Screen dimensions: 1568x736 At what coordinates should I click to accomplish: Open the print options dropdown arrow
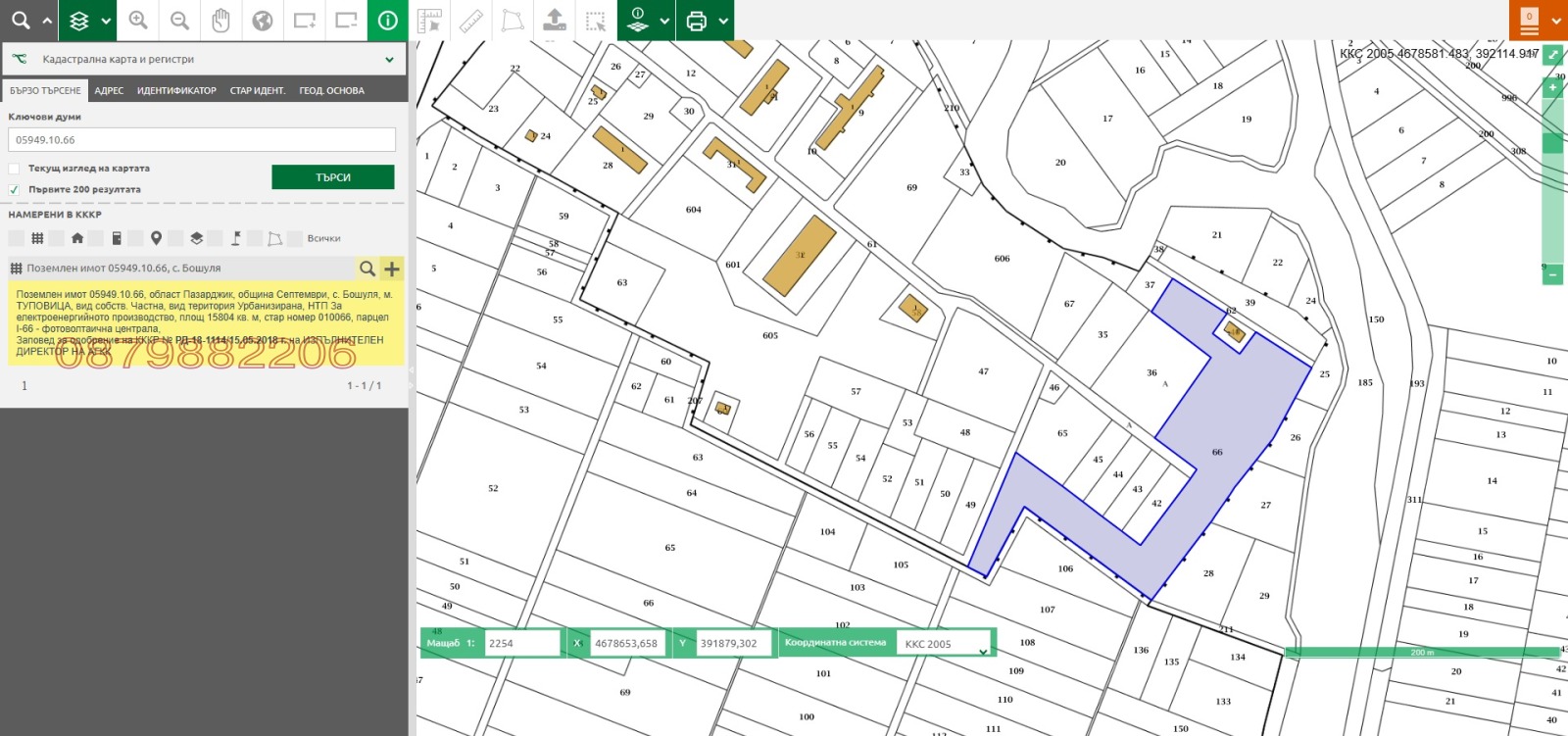pos(723,21)
